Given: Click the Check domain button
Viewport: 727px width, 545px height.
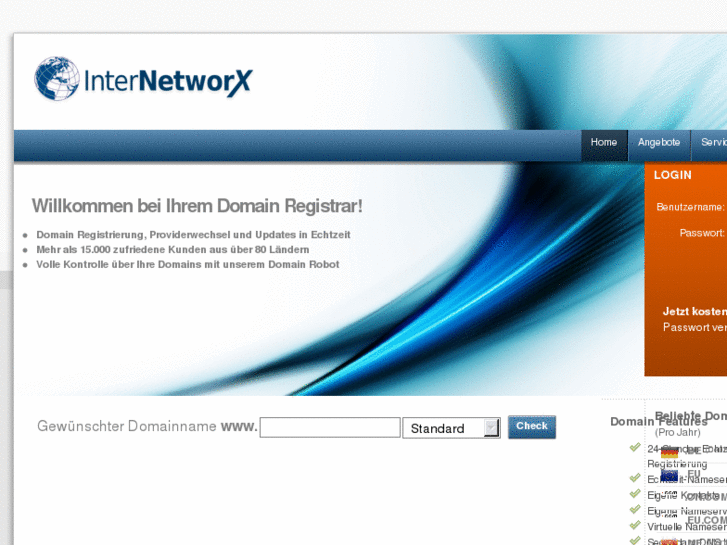Looking at the screenshot, I should tap(532, 427).
